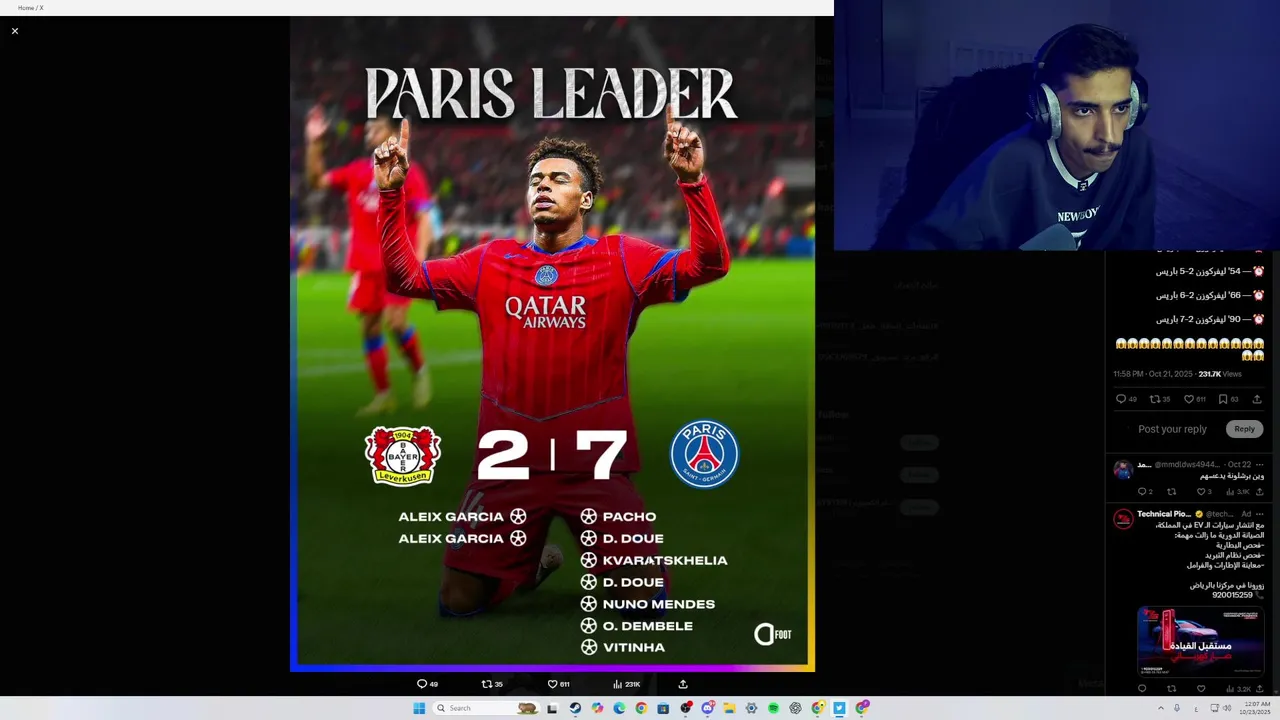The width and height of the screenshot is (1280, 720).
Task: Open the @mmdldws4944 commenter's avatar
Action: [x=1123, y=469]
